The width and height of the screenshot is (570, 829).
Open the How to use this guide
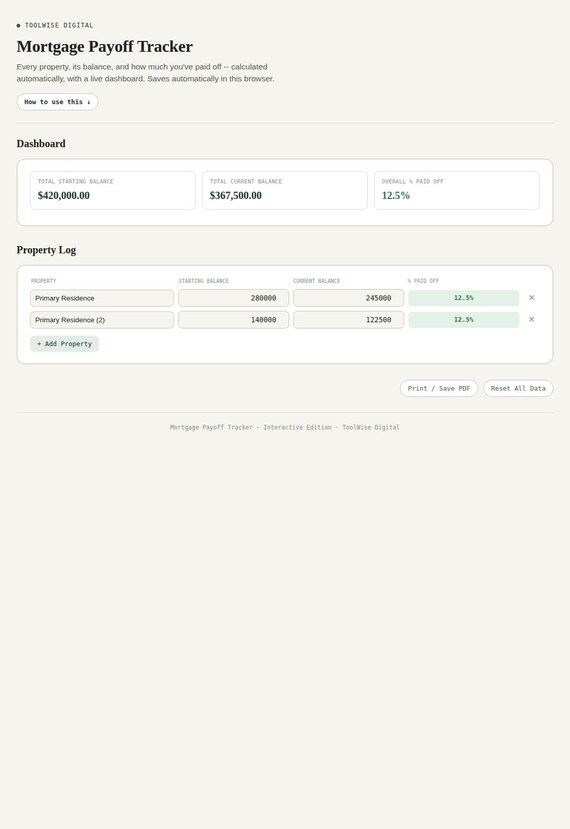click(57, 102)
